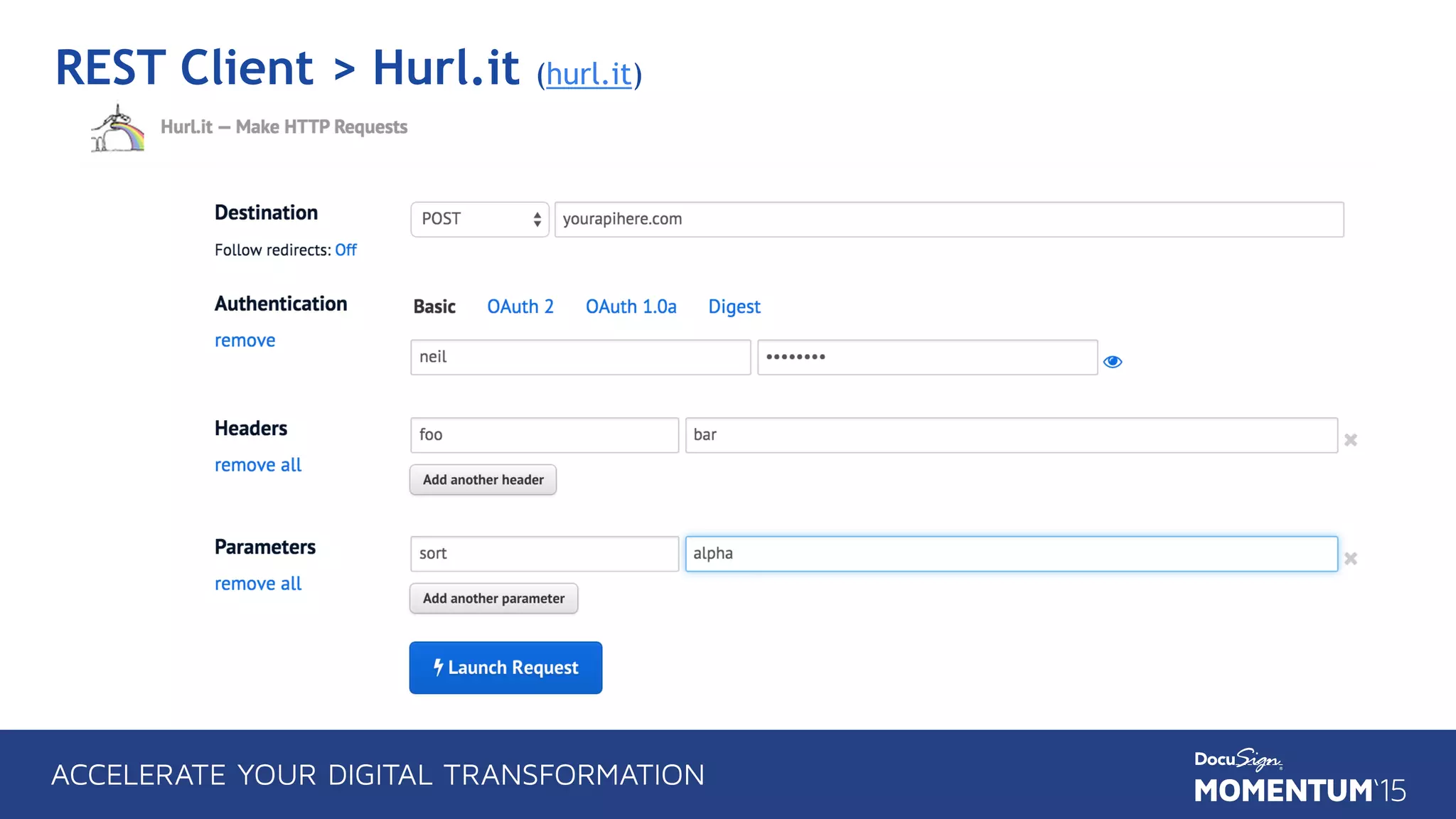The height and width of the screenshot is (819, 1456).
Task: Click remove link under Authentication
Action: [245, 341]
